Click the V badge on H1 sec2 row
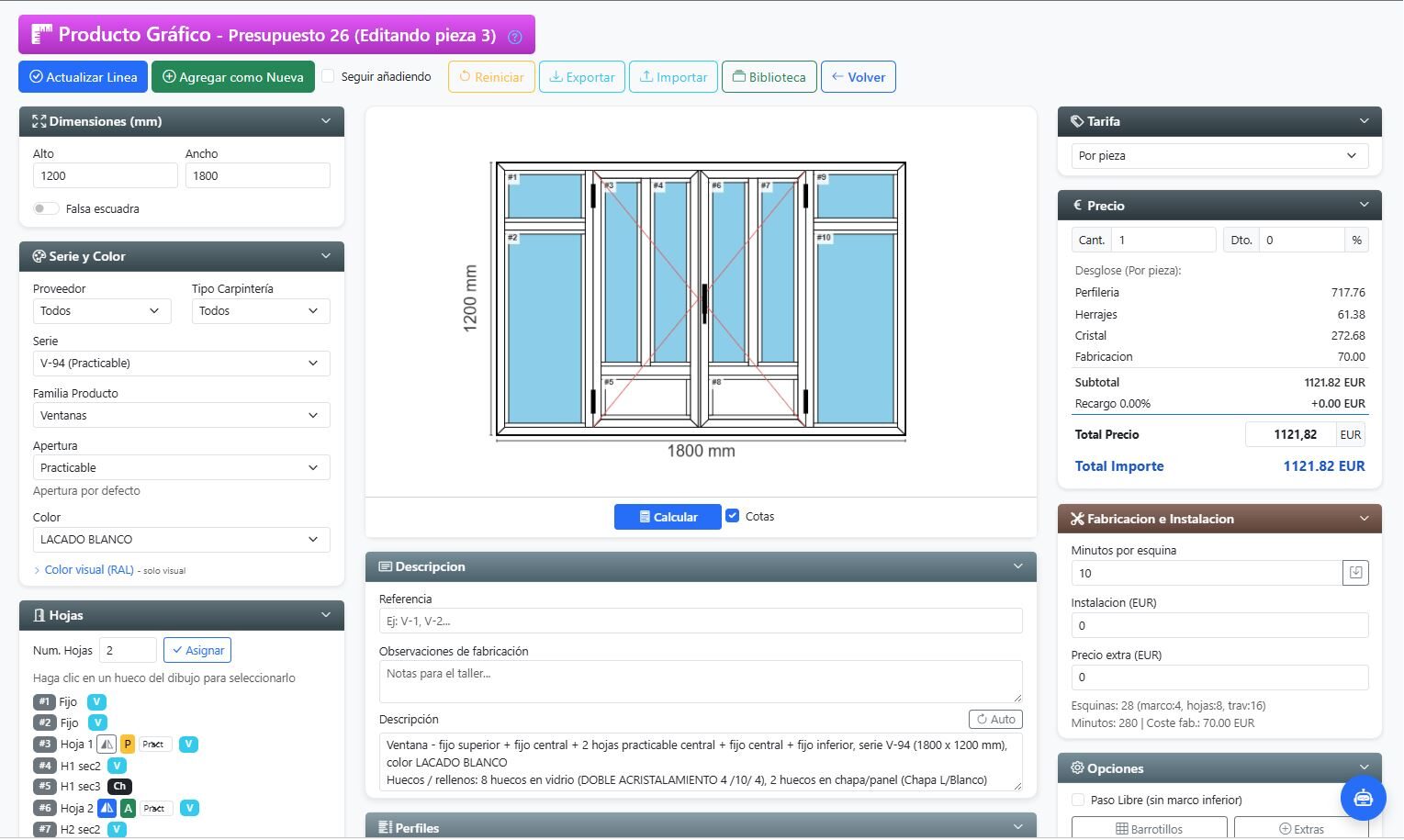 (117, 766)
